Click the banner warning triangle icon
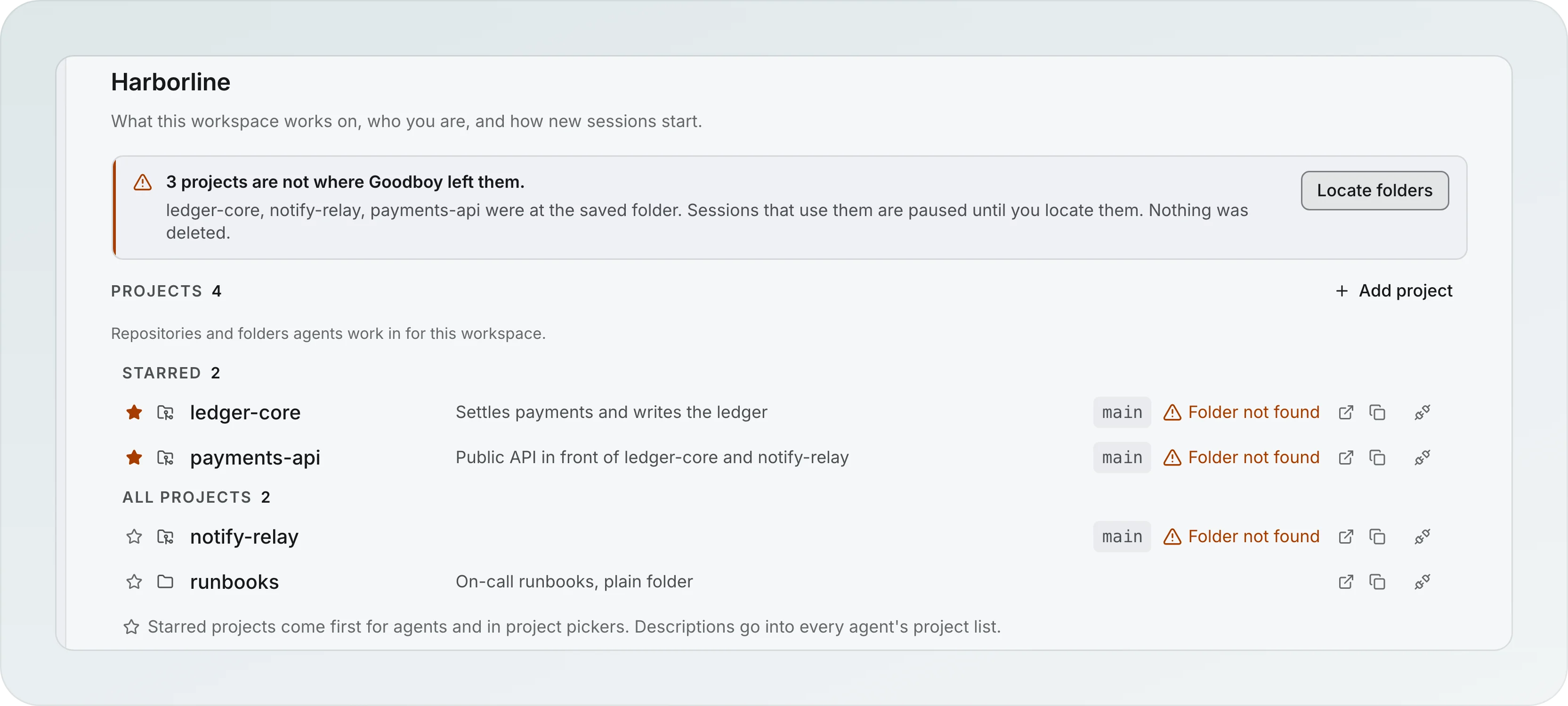Screen dimensions: 1568x706 coord(142,182)
